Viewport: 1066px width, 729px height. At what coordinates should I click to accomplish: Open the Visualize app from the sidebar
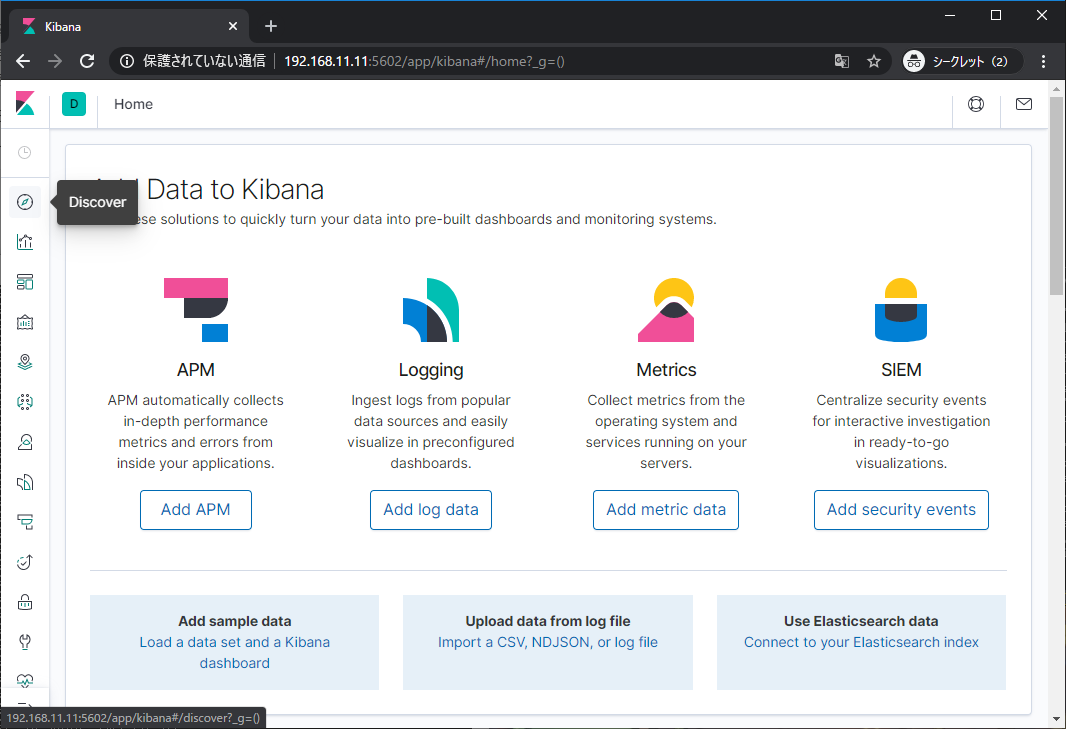click(x=25, y=241)
